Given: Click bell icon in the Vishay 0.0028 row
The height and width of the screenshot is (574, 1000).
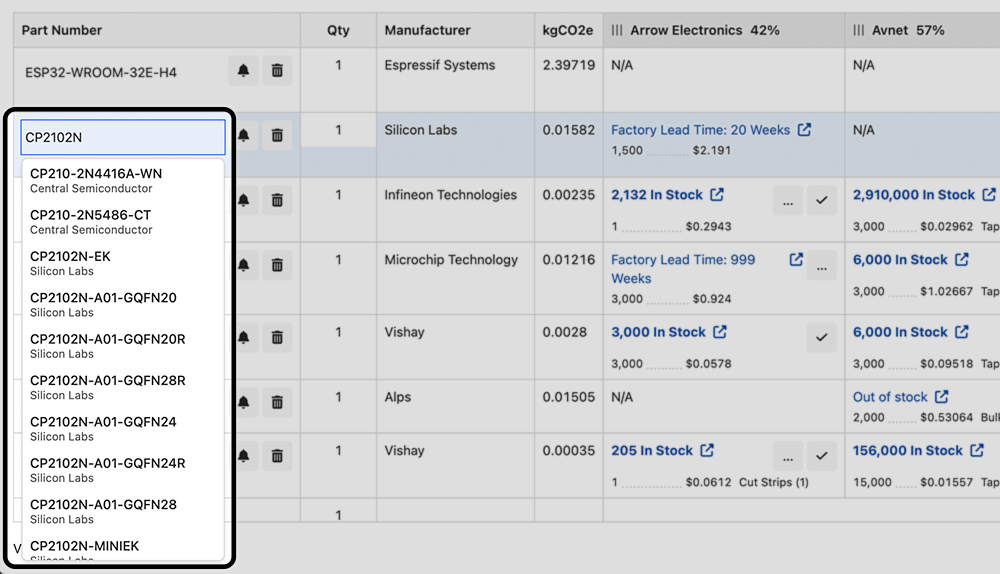Looking at the screenshot, I should pos(244,337).
